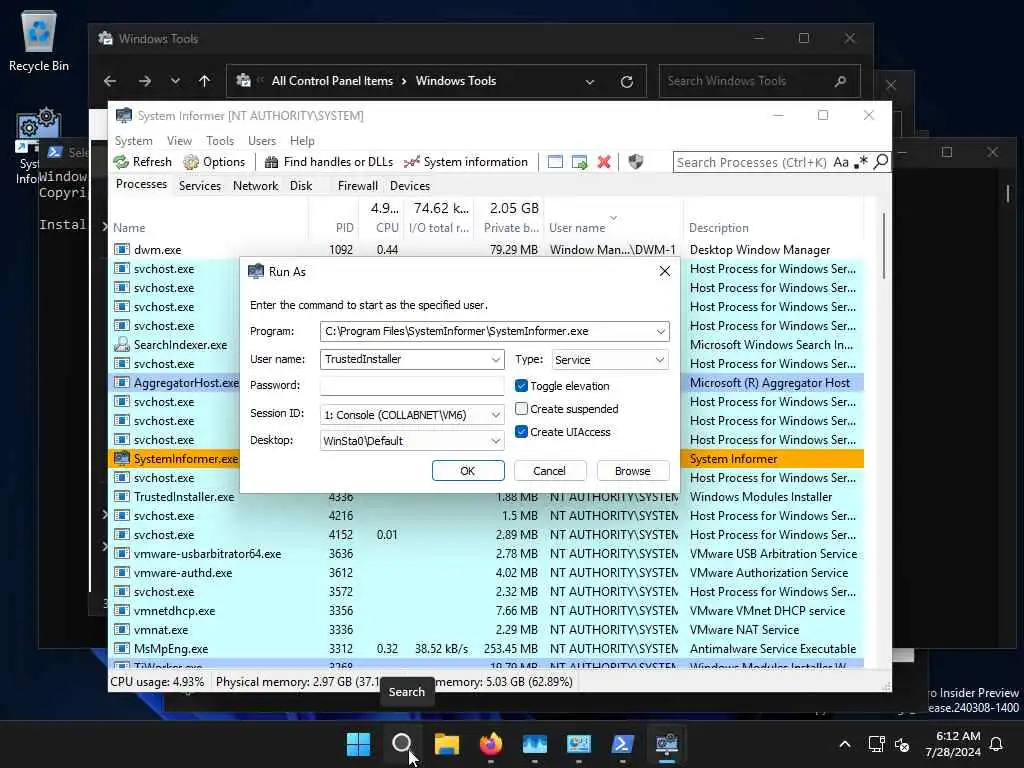Open address bar history dropdown in Windows Tools
The image size is (1024, 768).
point(590,82)
